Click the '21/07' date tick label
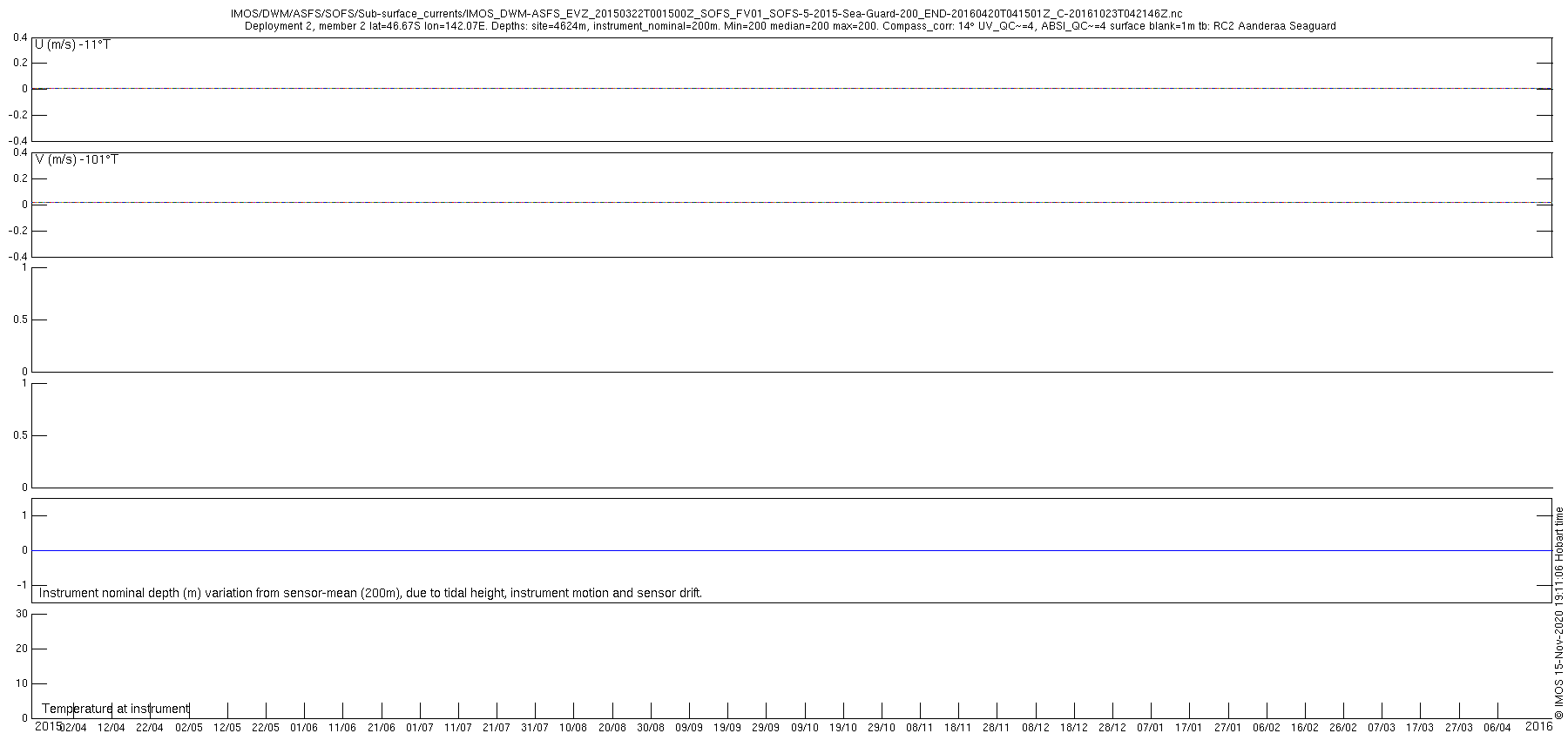The image size is (1568, 740). click(x=497, y=728)
